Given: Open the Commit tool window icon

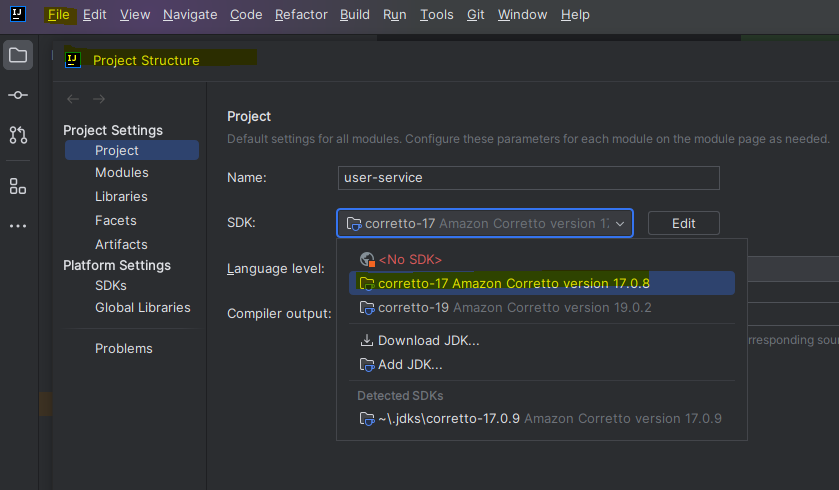Looking at the screenshot, I should tap(18, 95).
